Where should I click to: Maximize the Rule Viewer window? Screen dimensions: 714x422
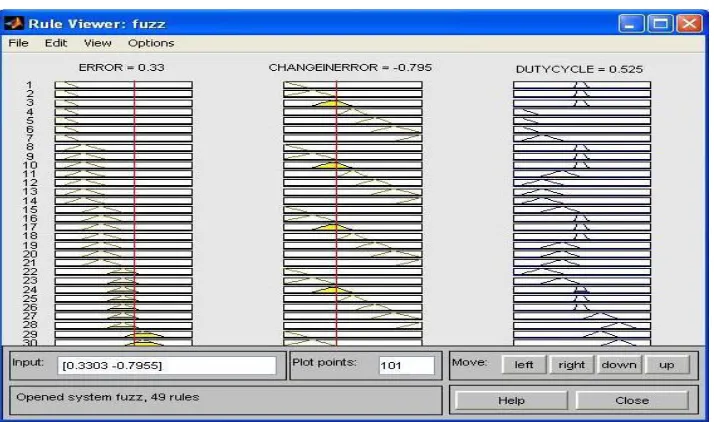tap(660, 23)
